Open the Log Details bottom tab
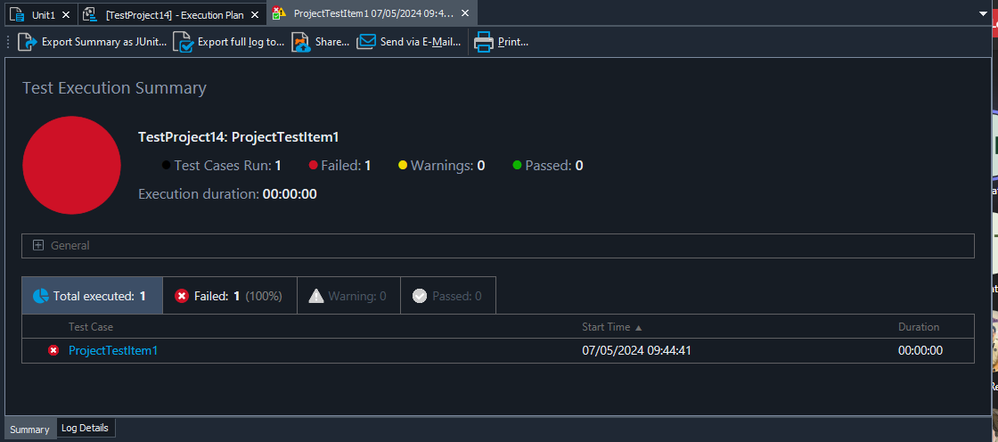998x442 pixels. pos(85,428)
